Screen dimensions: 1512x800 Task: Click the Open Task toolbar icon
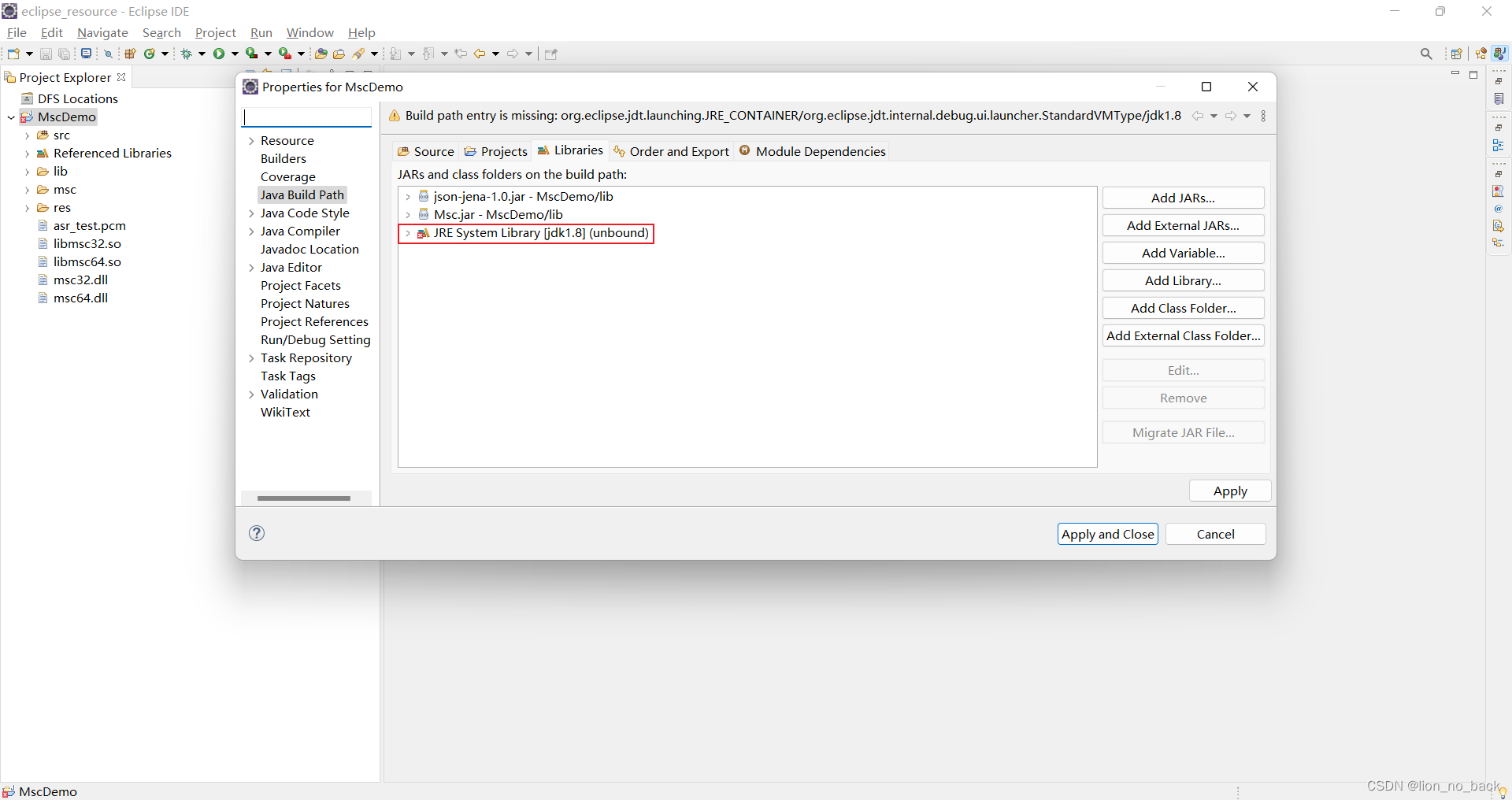click(339, 54)
